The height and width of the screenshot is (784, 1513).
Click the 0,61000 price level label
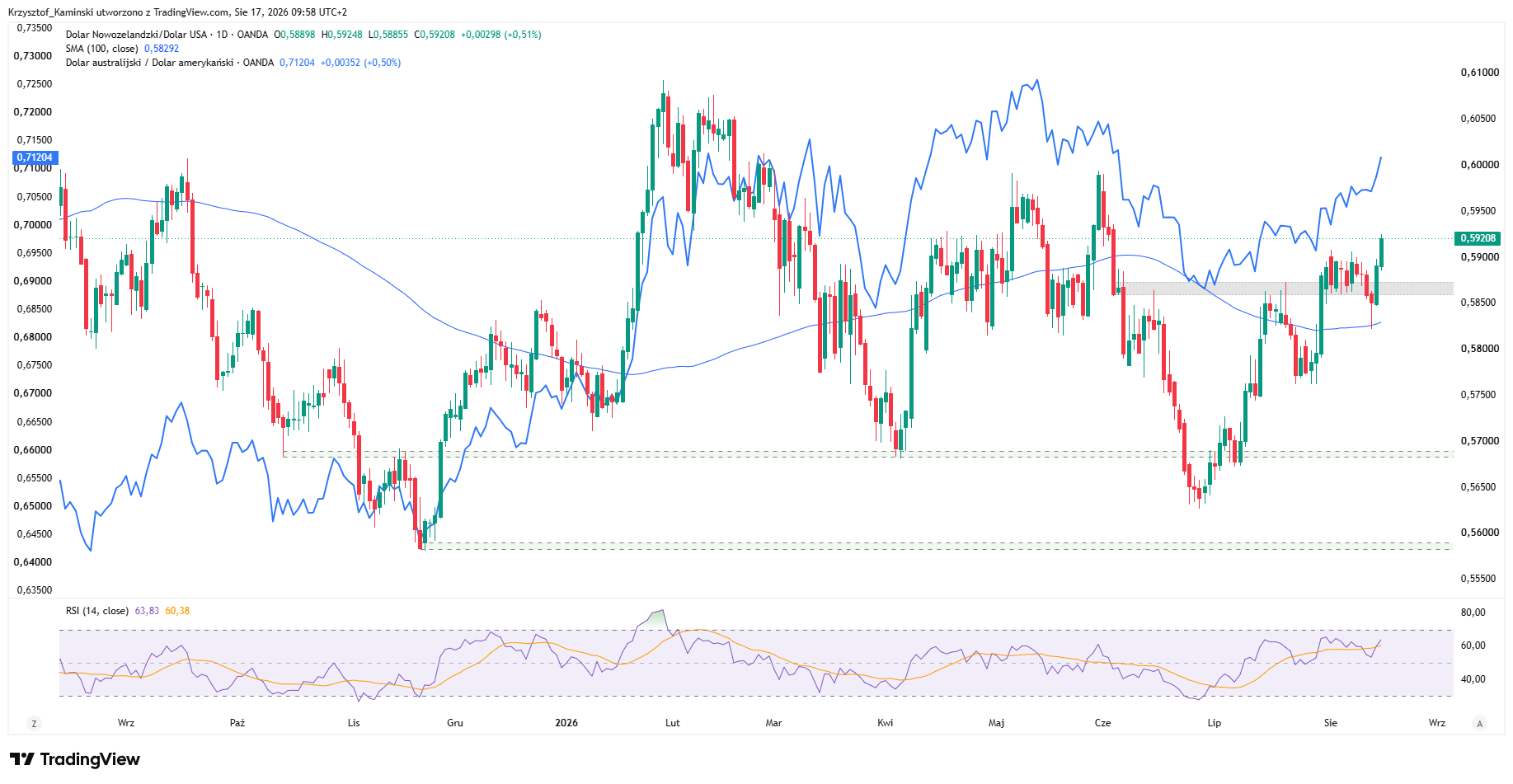(x=1480, y=73)
